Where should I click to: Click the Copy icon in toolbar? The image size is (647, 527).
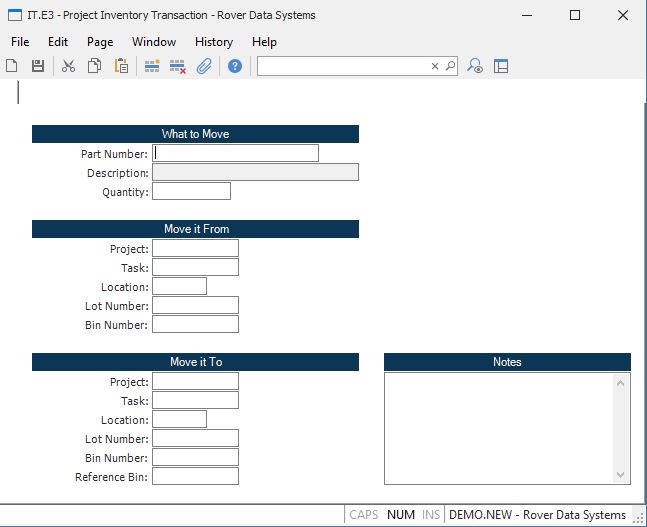[x=94, y=66]
